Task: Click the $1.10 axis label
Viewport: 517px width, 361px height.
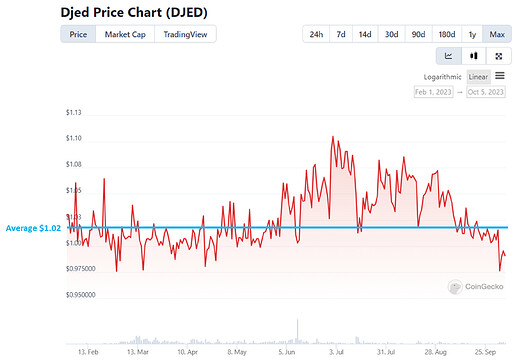Action: (73, 138)
